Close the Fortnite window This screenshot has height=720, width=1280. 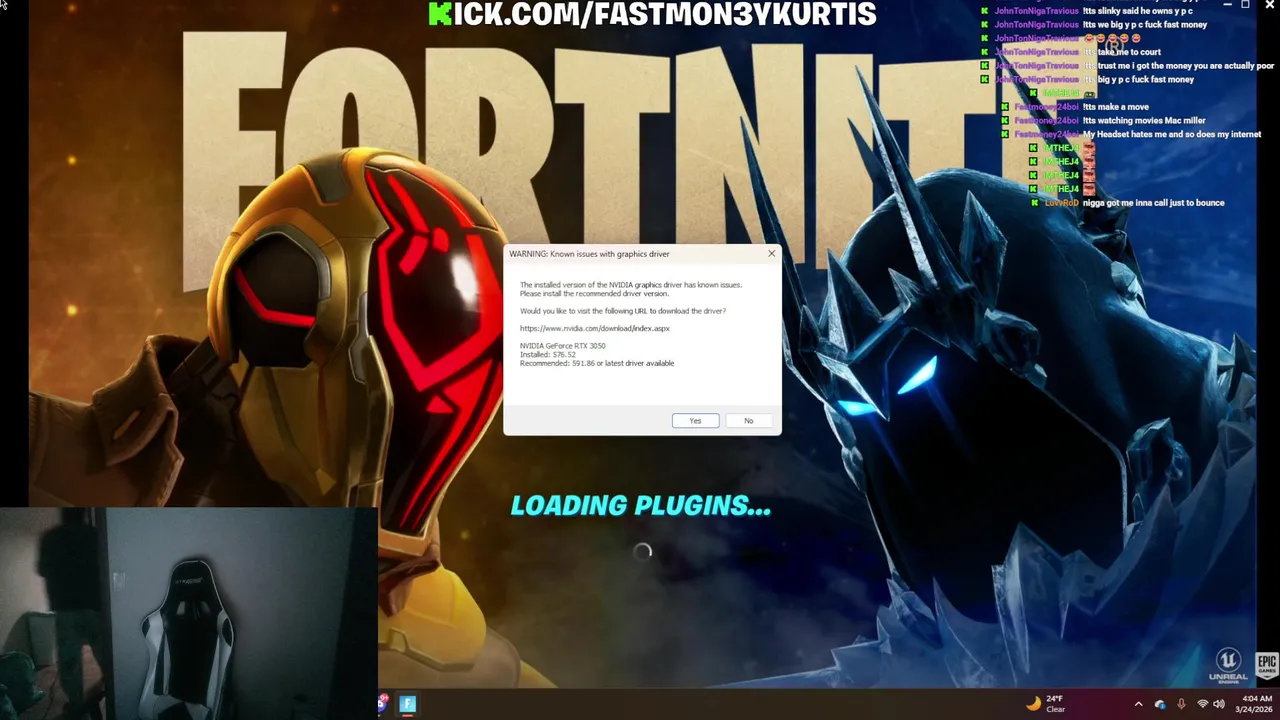tap(1270, 5)
